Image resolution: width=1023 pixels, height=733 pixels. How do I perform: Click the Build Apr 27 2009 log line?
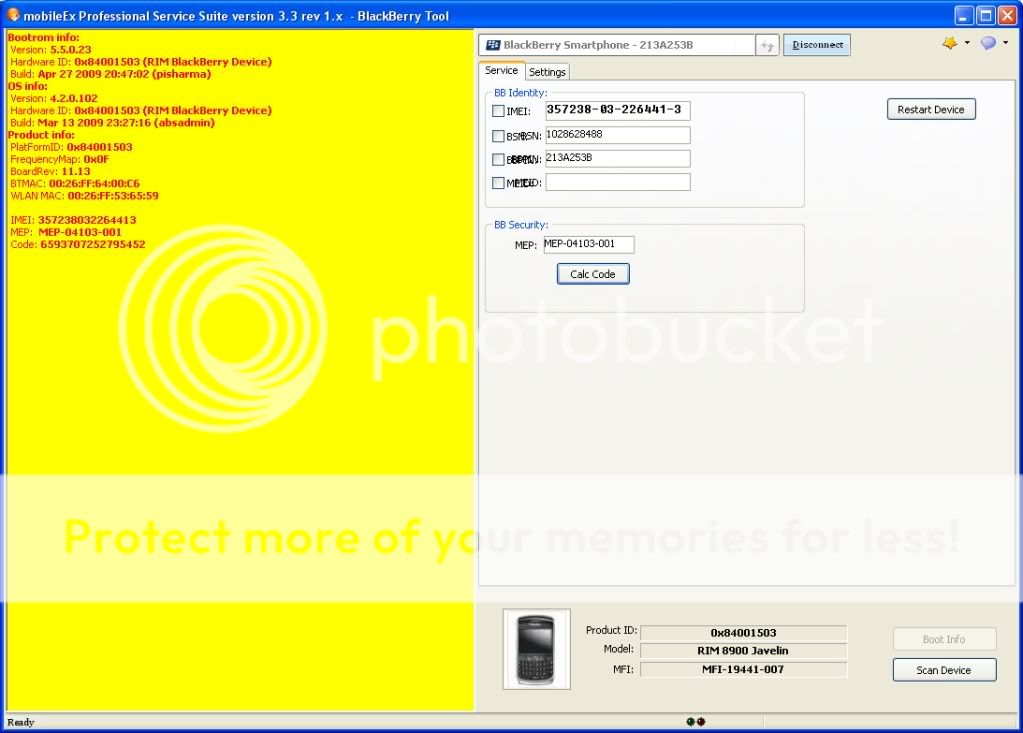(x=111, y=74)
